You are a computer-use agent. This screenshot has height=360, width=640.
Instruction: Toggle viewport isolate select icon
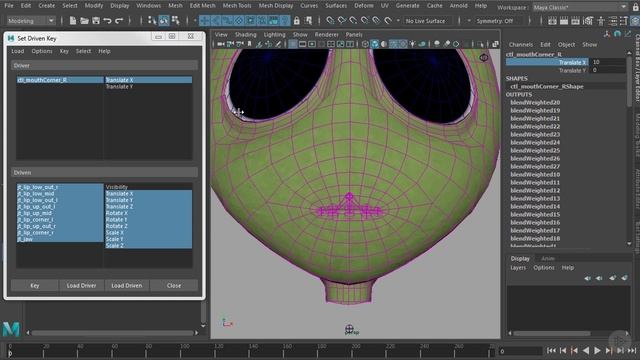click(x=481, y=44)
